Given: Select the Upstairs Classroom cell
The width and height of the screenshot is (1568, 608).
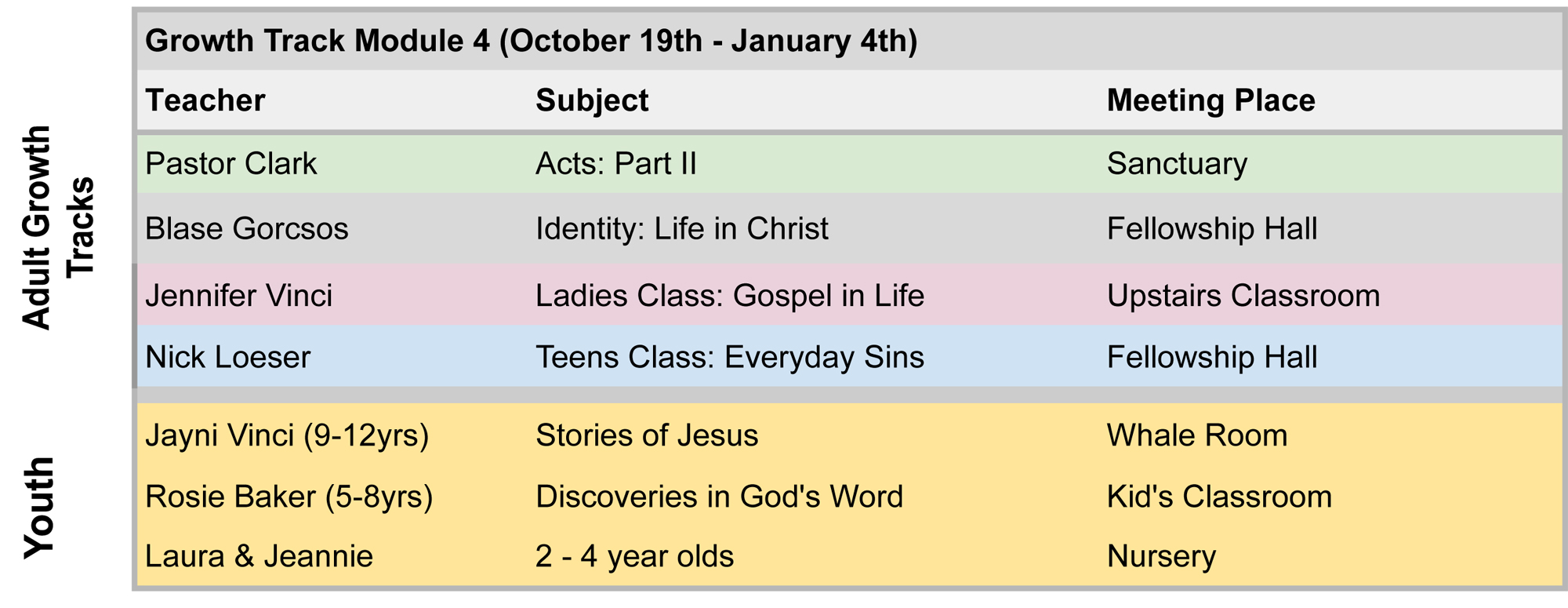Looking at the screenshot, I should point(1243,296).
